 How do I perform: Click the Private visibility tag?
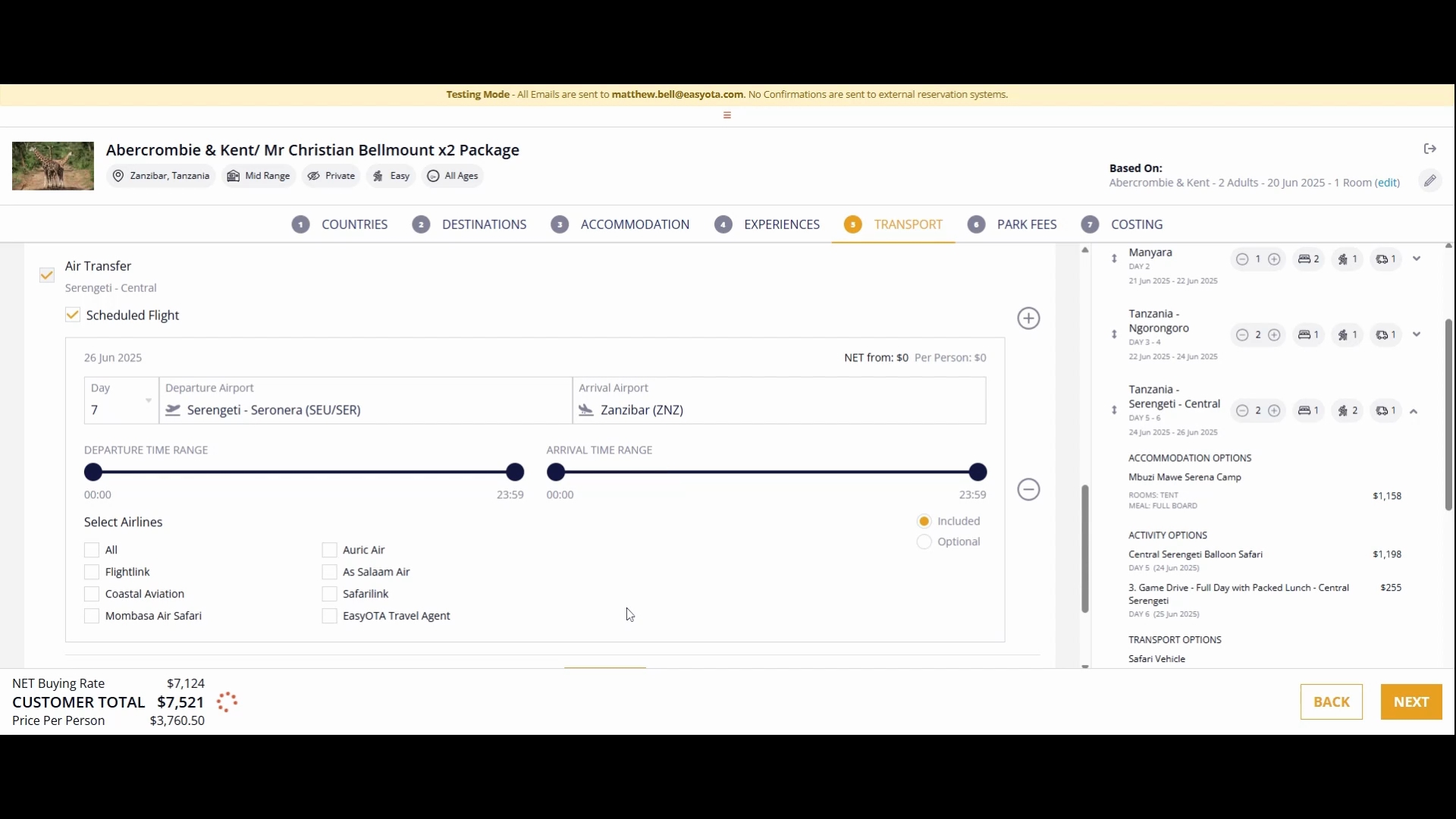point(331,176)
